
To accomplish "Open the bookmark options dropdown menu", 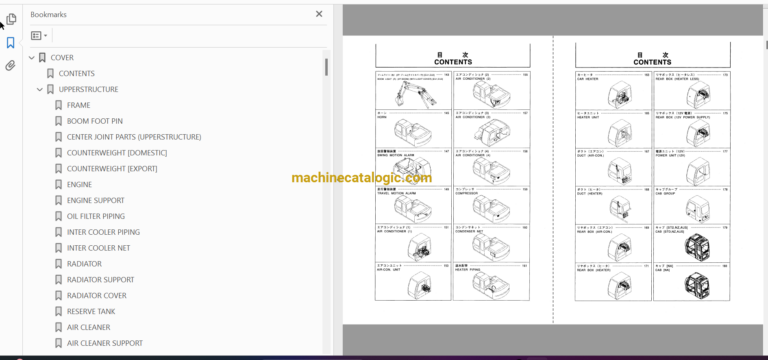I will pyautogui.click(x=39, y=36).
